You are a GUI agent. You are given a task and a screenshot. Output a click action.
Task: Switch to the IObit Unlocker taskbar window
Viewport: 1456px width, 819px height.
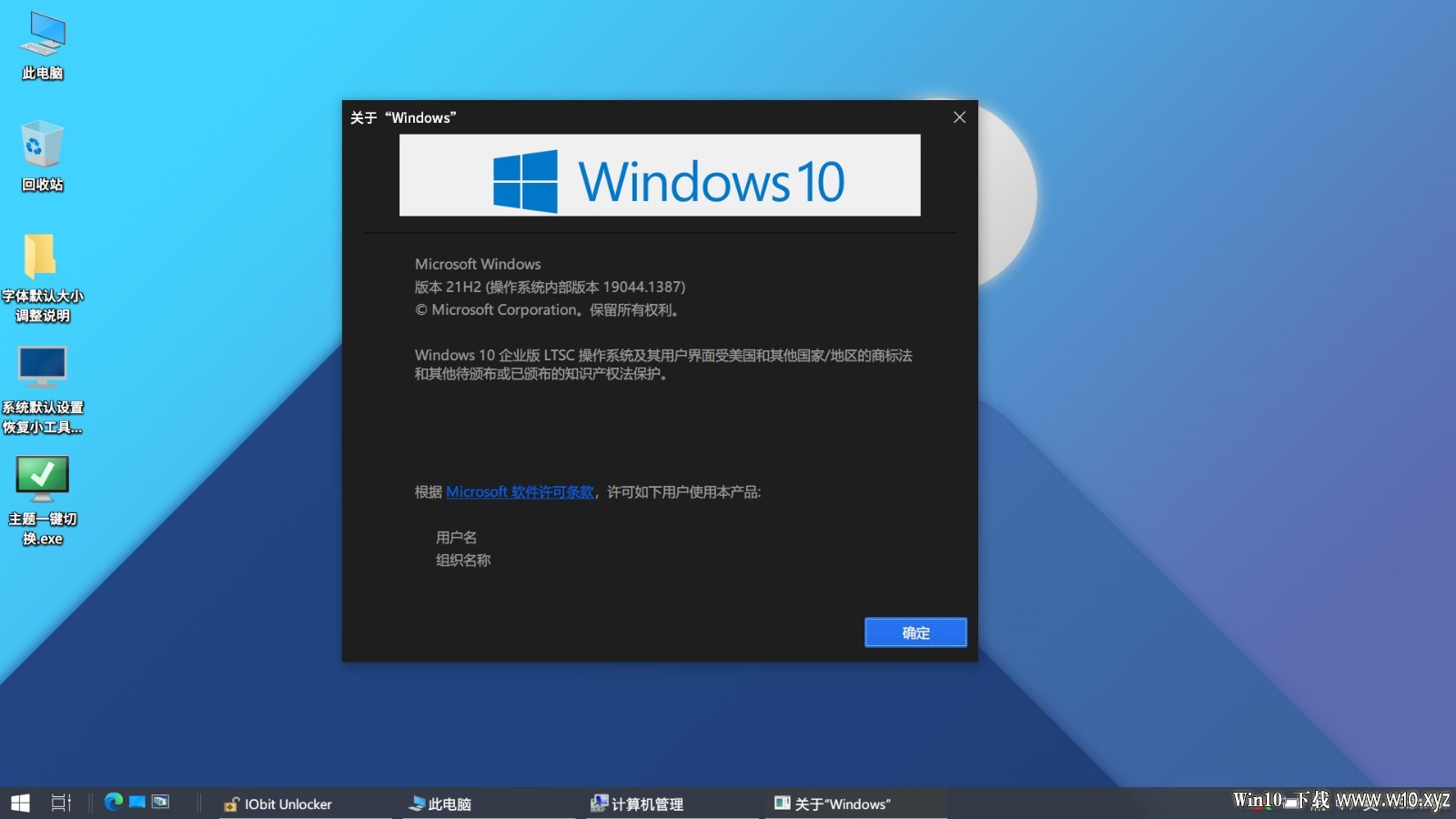[x=306, y=804]
